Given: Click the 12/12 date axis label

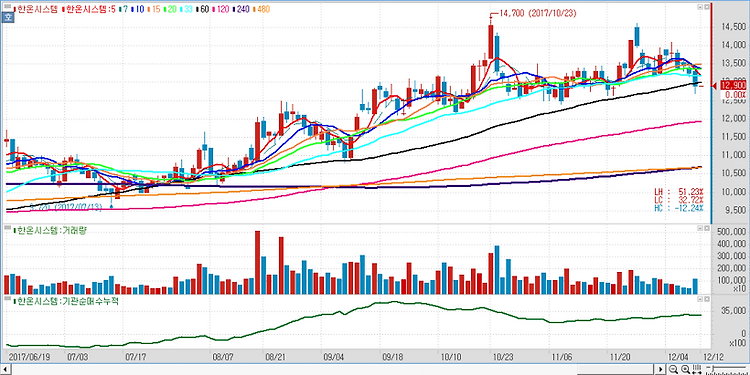Looking at the screenshot, I should pyautogui.click(x=713, y=357).
